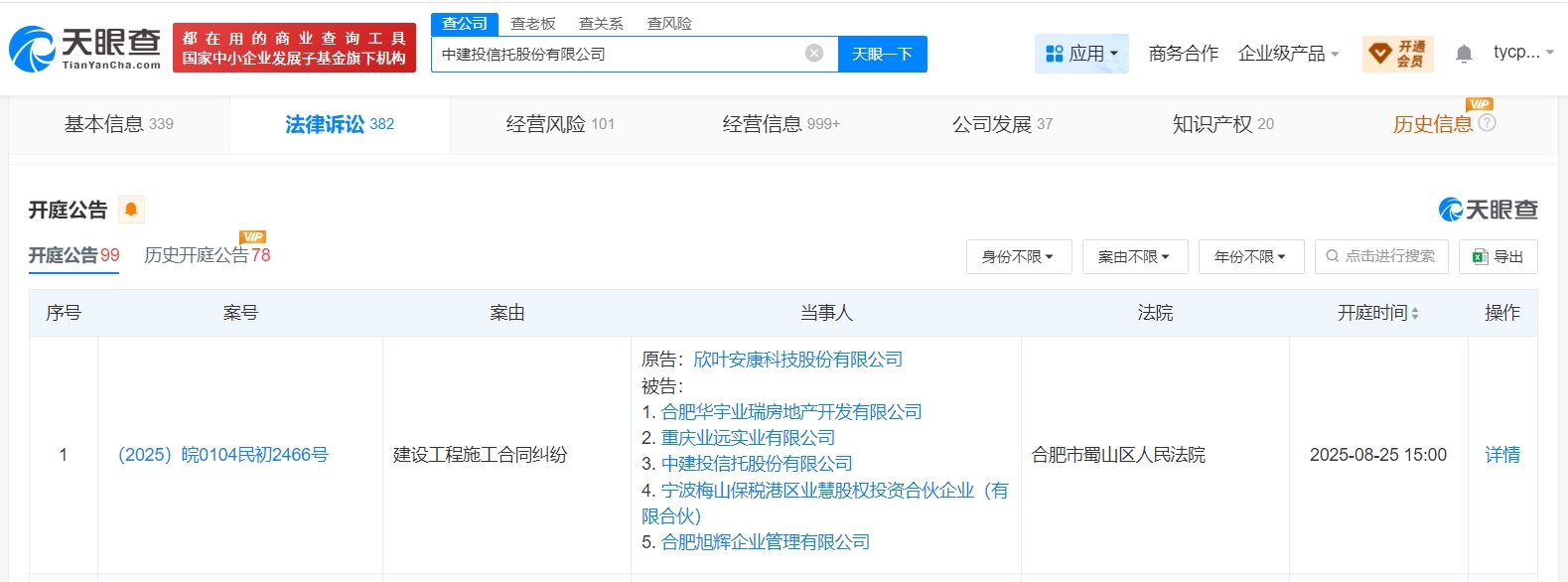
Task: Select the 查老板 search tab
Action: [533, 24]
